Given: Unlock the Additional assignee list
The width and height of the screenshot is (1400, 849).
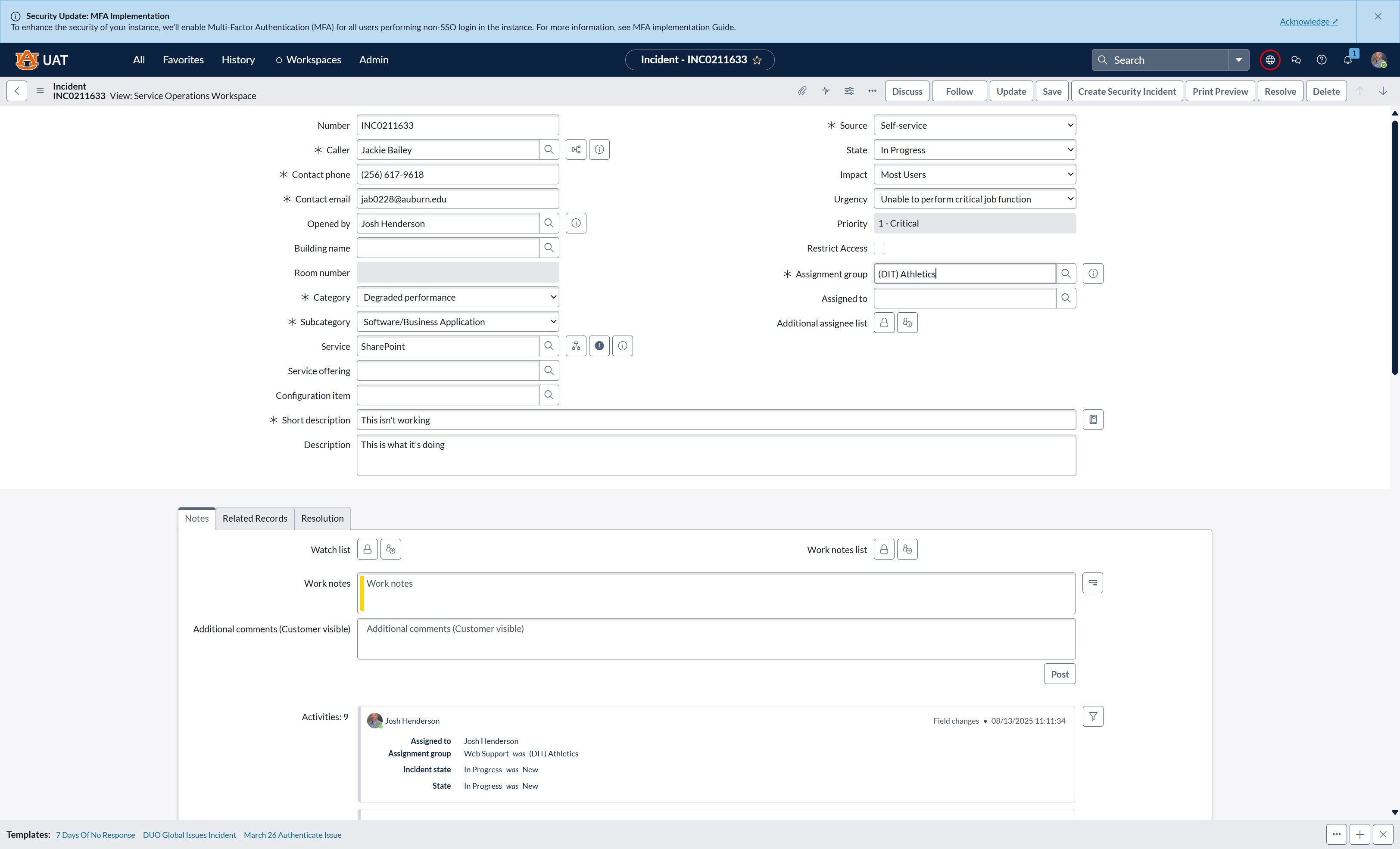Looking at the screenshot, I should 884,323.
